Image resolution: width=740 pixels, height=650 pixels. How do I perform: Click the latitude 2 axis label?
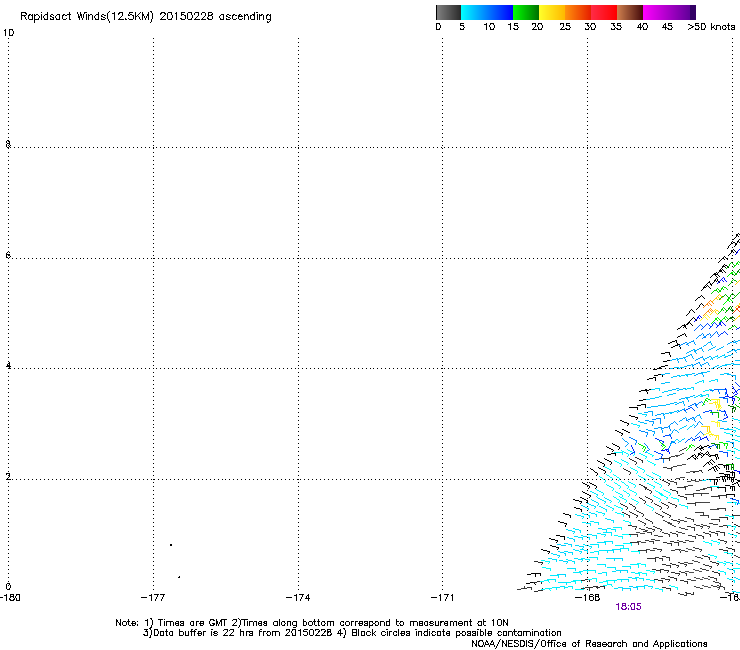point(8,477)
